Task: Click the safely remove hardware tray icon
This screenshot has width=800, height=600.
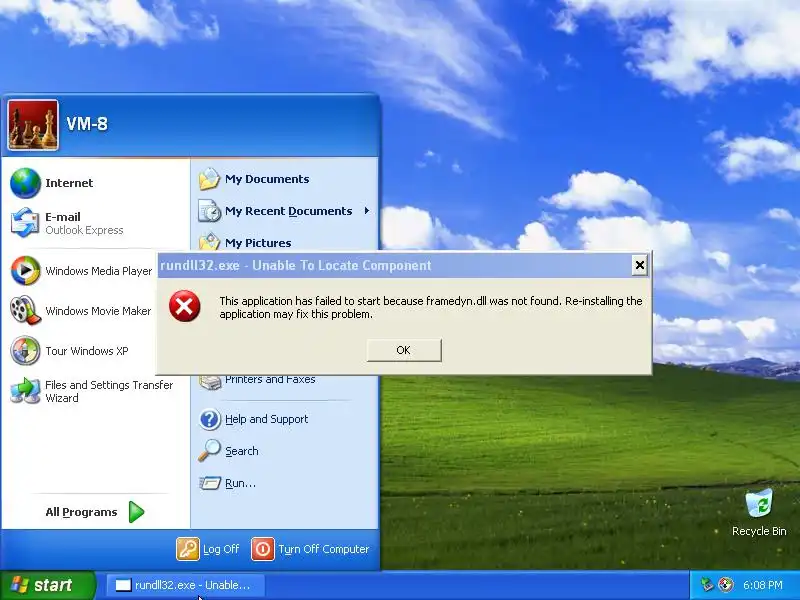Action: [707, 585]
